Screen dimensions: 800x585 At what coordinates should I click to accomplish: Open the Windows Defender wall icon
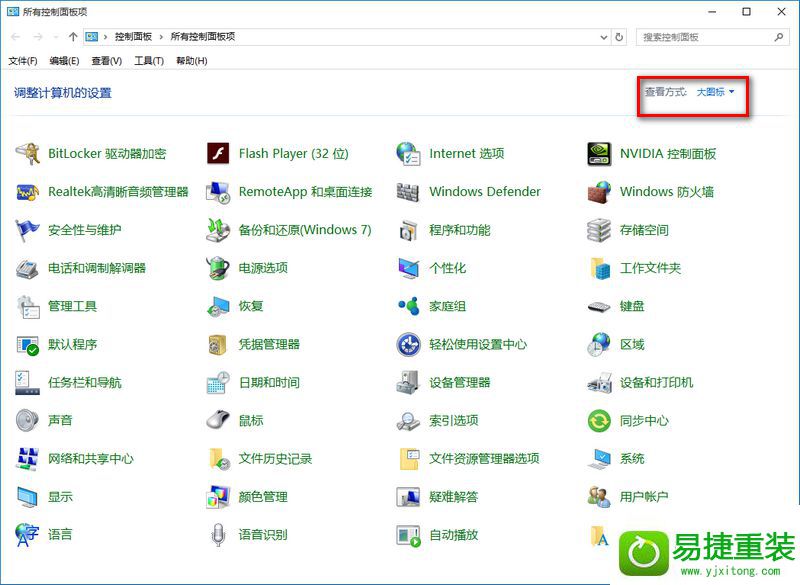408,192
